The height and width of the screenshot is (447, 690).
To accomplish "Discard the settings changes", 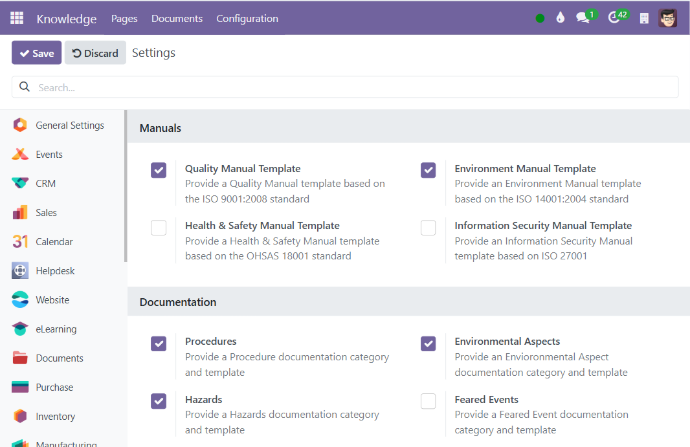I will (x=95, y=53).
